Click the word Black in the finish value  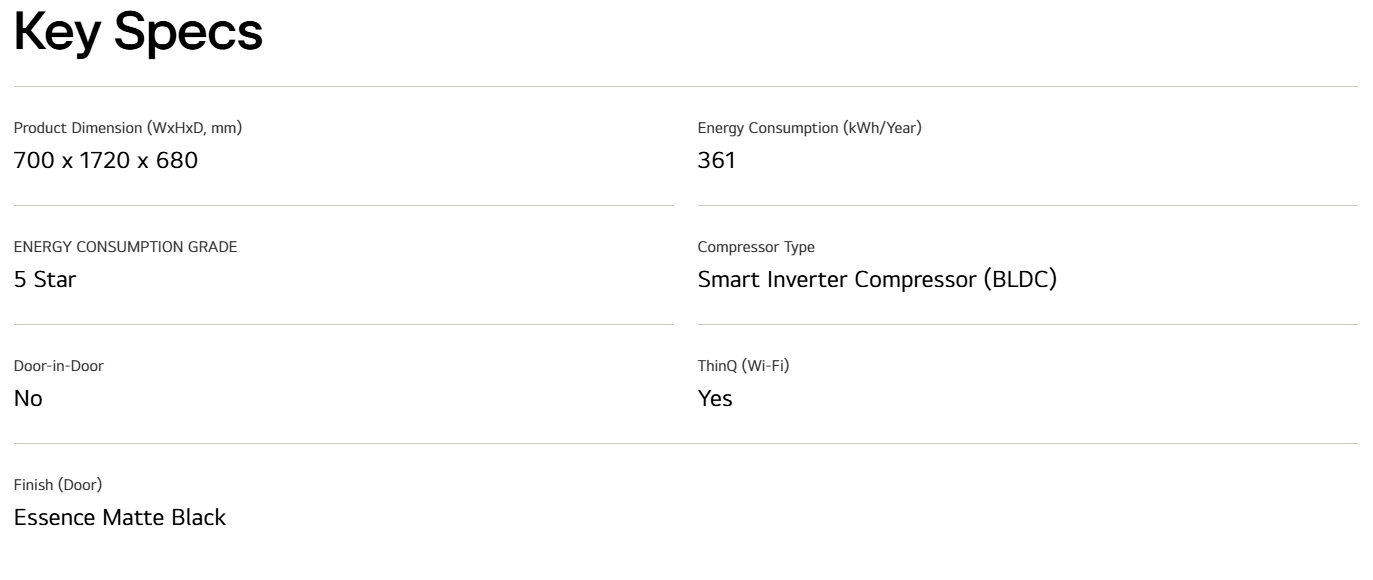199,517
